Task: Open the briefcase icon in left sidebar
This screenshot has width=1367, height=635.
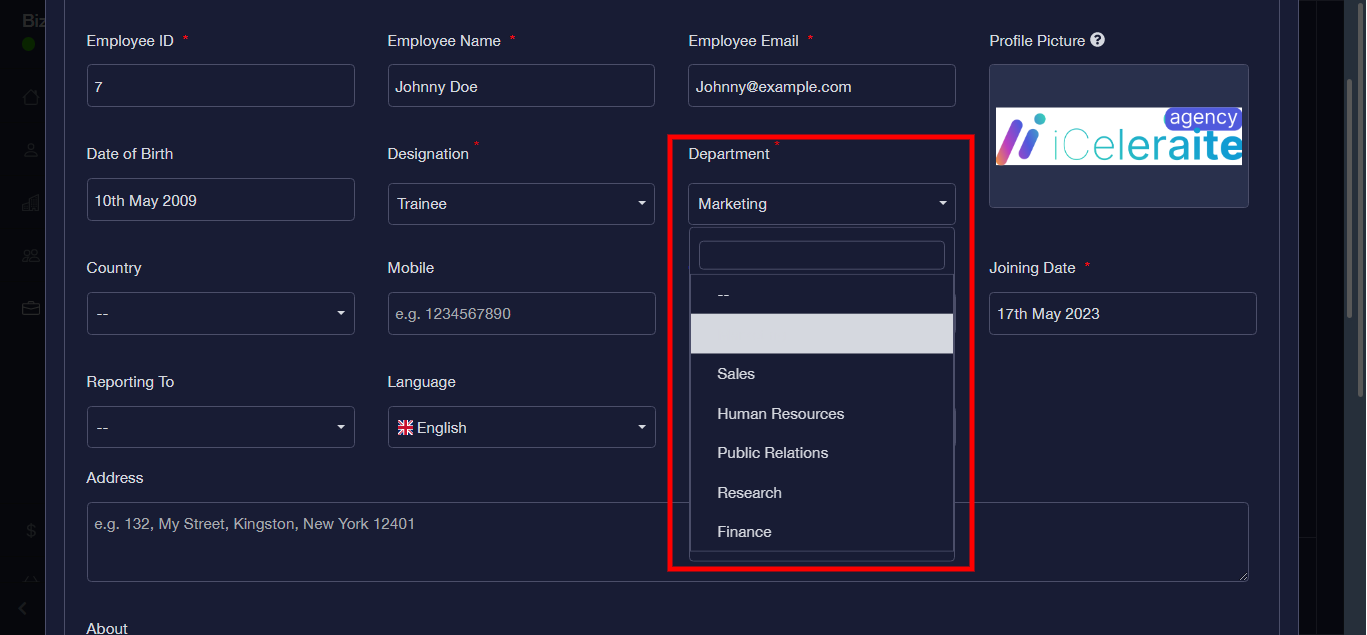Action: (31, 308)
